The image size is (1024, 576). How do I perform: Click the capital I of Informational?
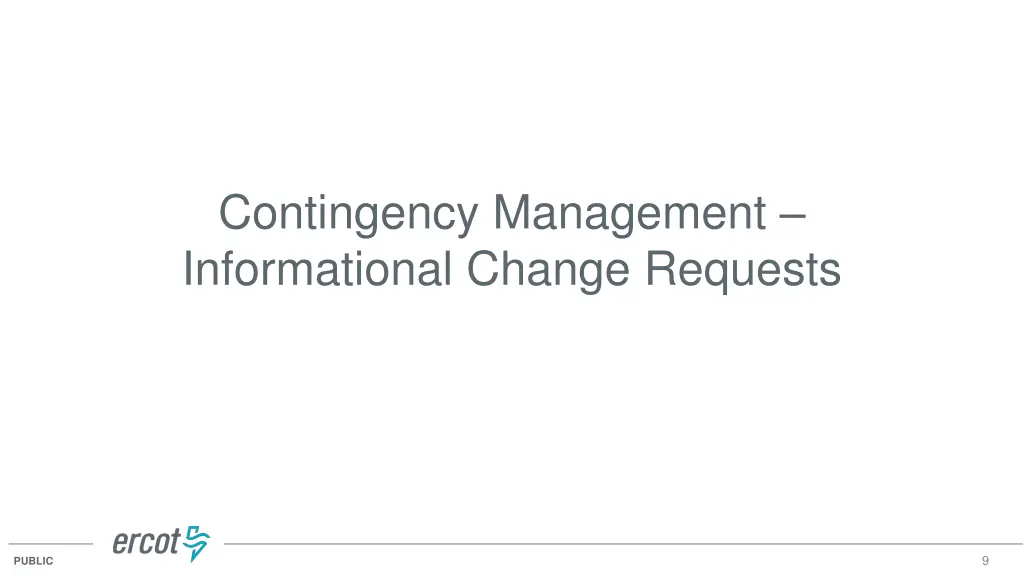[x=188, y=269]
